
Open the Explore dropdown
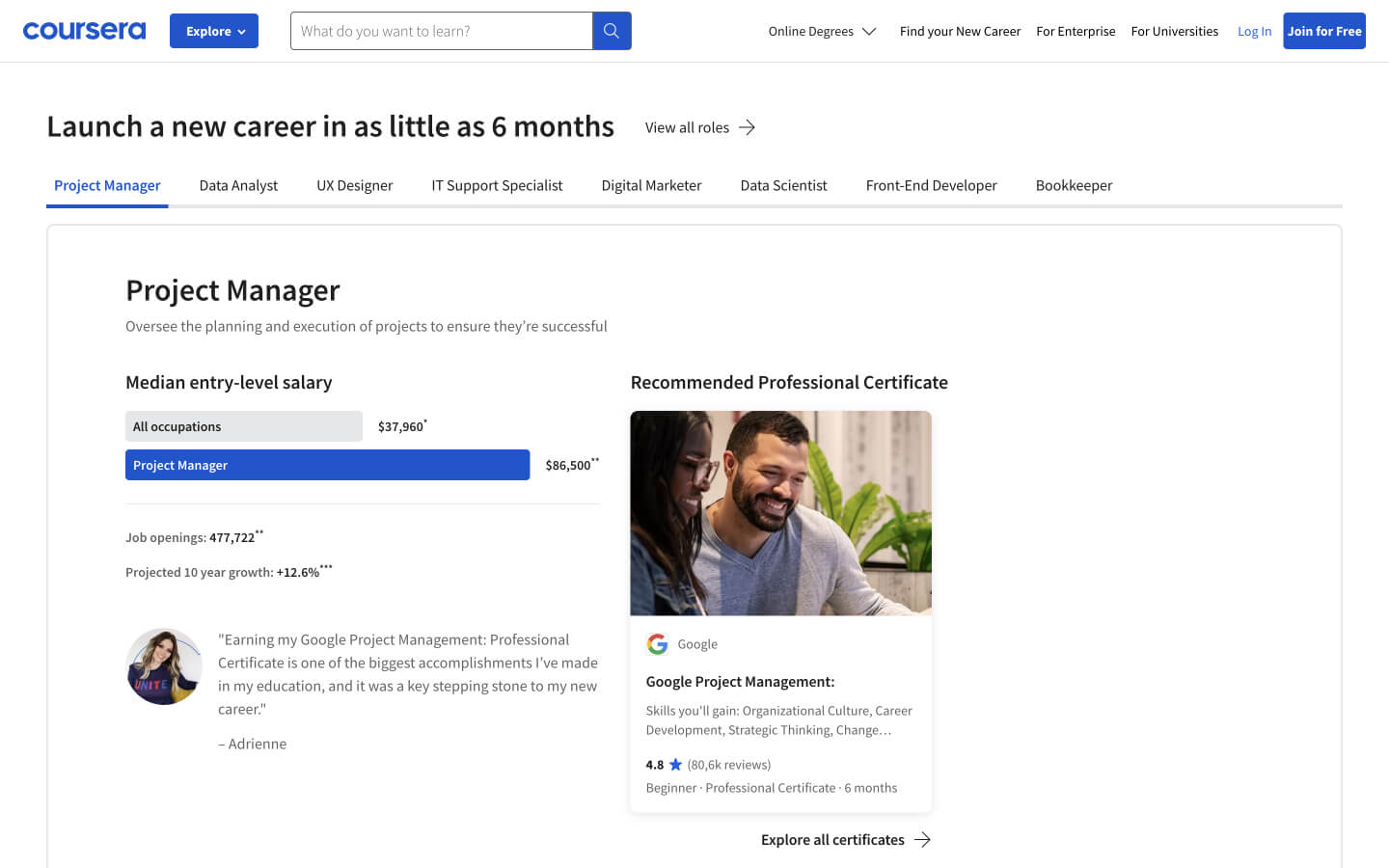(x=213, y=30)
